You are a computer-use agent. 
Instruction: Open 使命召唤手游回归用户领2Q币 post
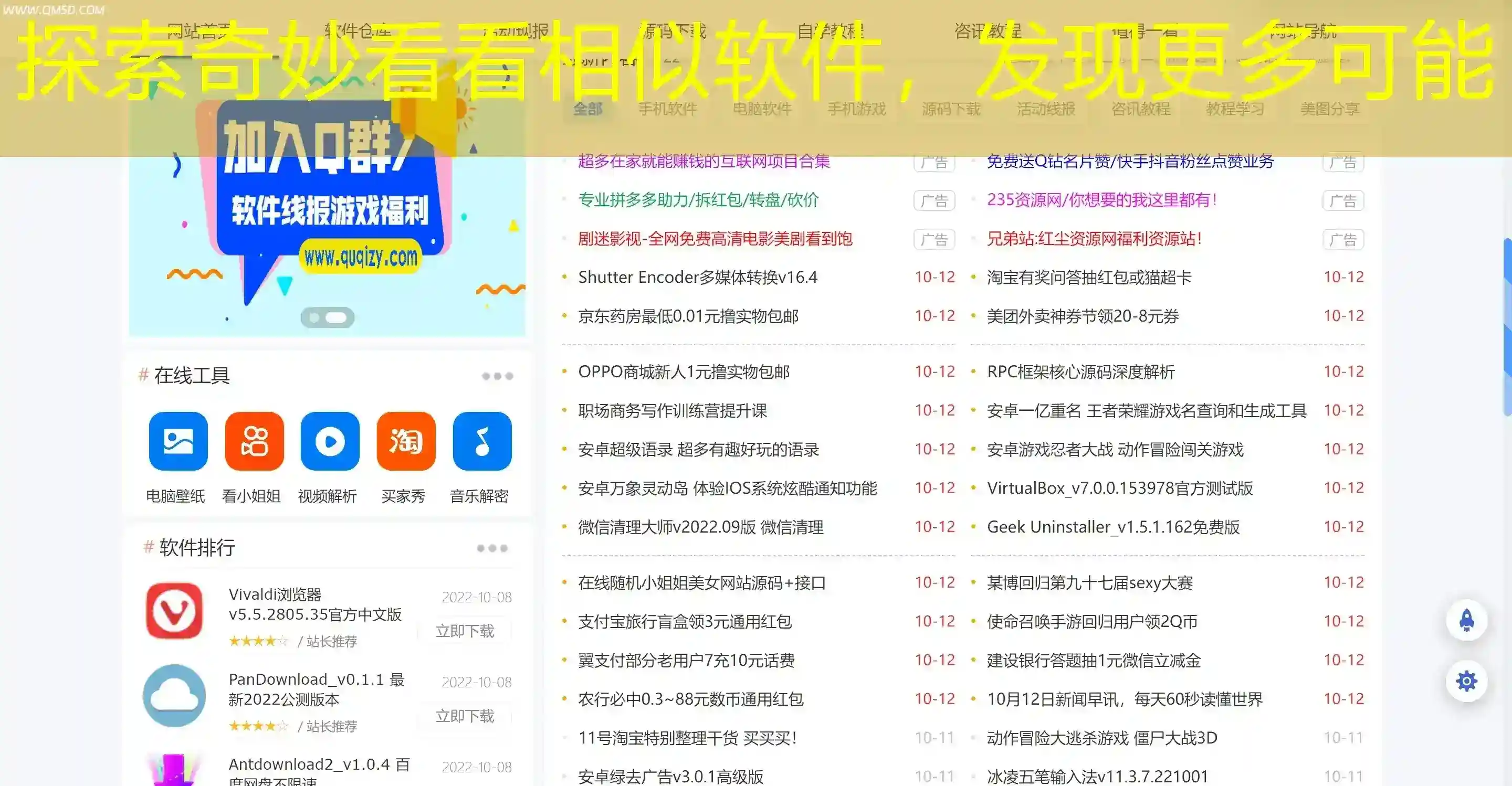coord(1093,622)
